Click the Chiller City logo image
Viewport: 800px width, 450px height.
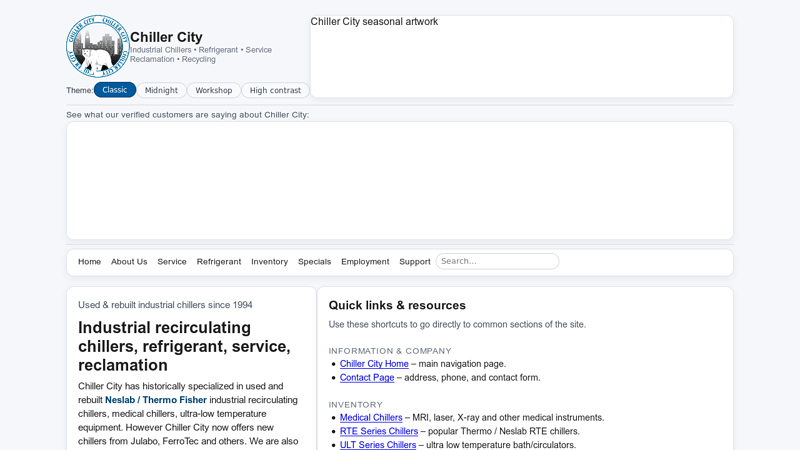[97, 46]
